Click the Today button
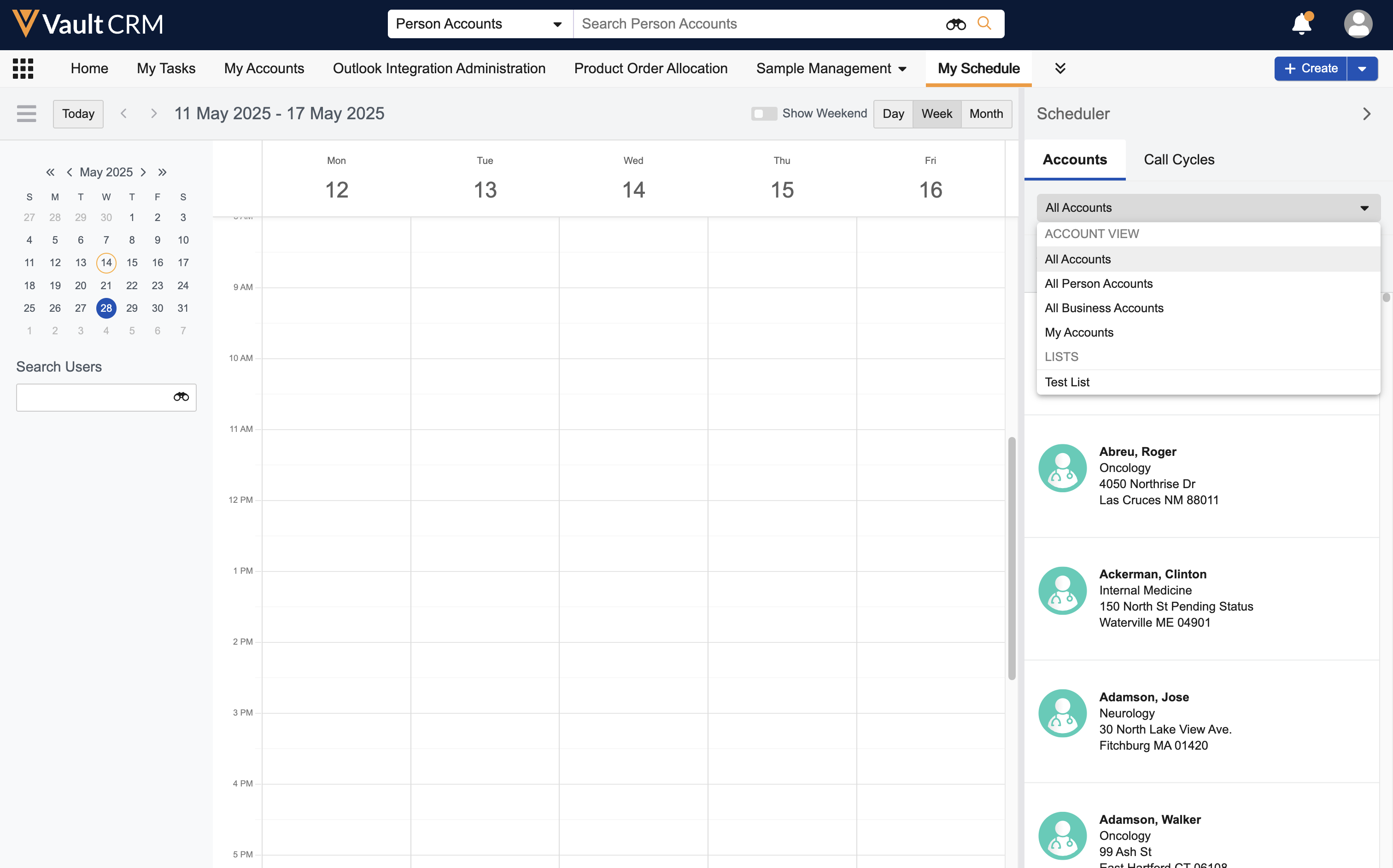Screen dimensions: 1393x868 [78, 114]
